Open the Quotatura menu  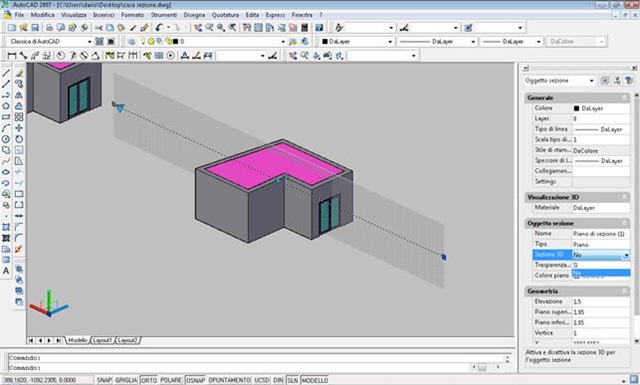[225, 15]
